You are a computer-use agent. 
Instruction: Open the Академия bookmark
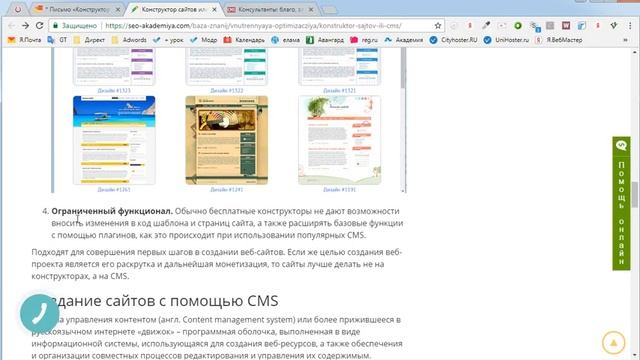click(x=404, y=40)
